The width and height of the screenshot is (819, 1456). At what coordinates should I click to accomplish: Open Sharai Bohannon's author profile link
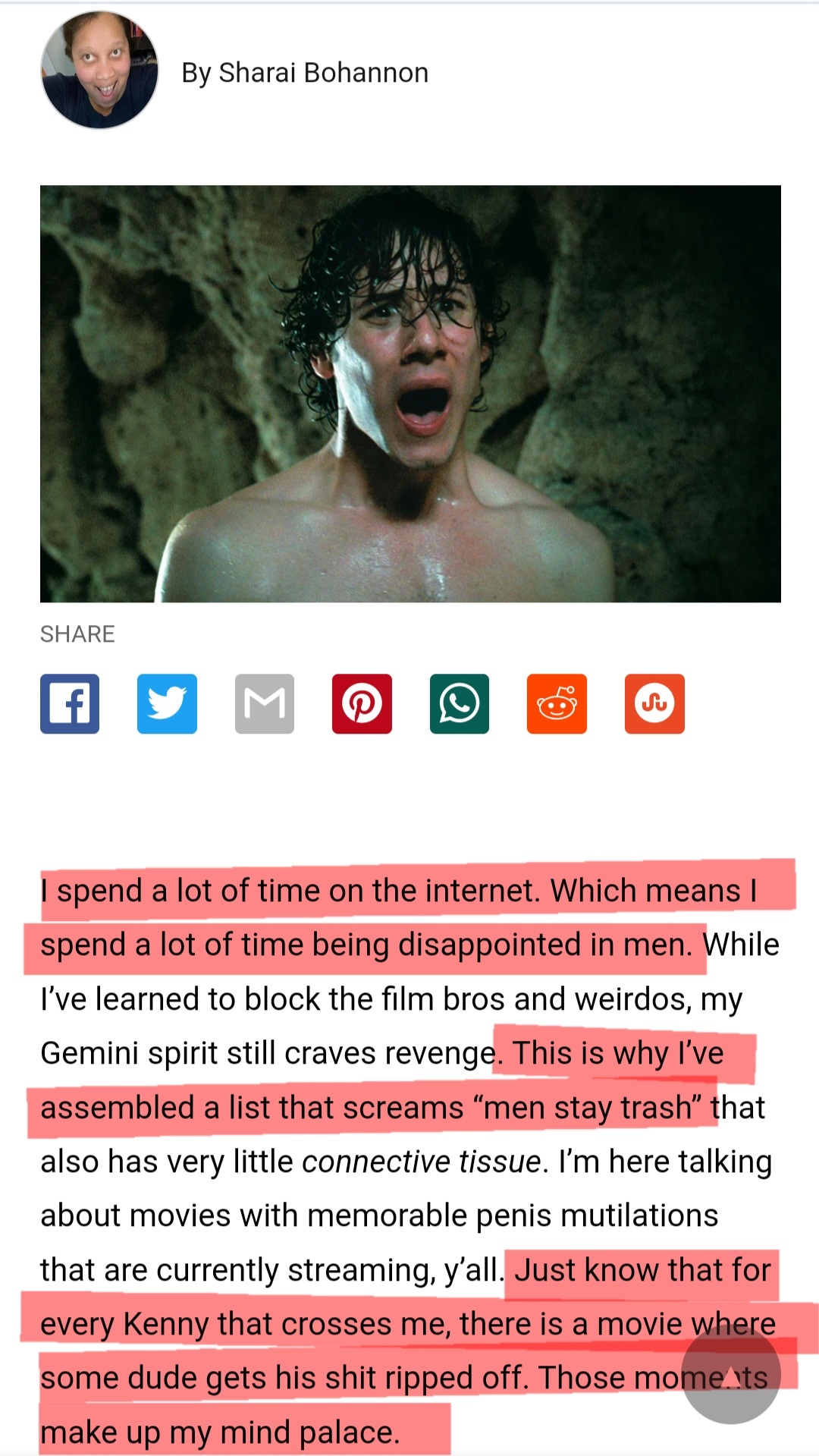(305, 73)
